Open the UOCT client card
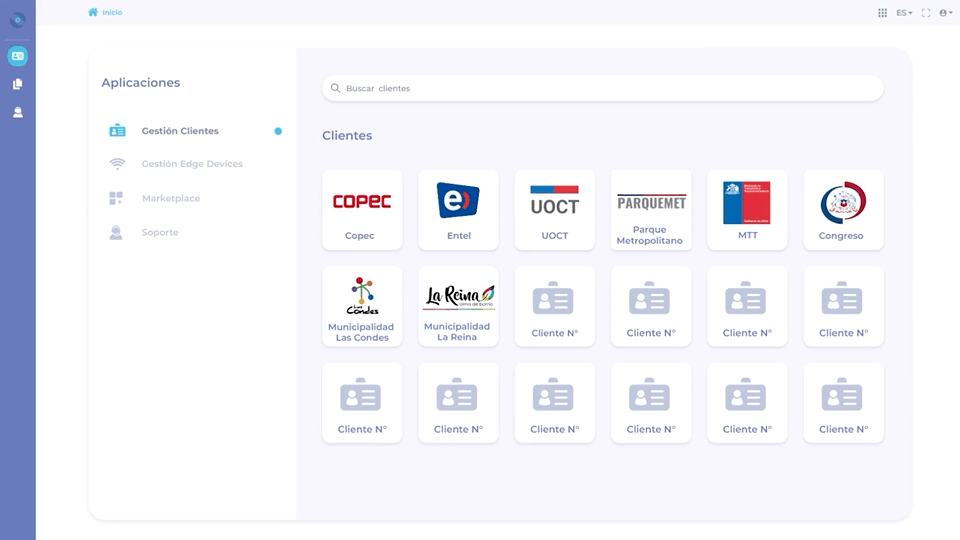Screen dimensions: 960x540 tap(555, 210)
